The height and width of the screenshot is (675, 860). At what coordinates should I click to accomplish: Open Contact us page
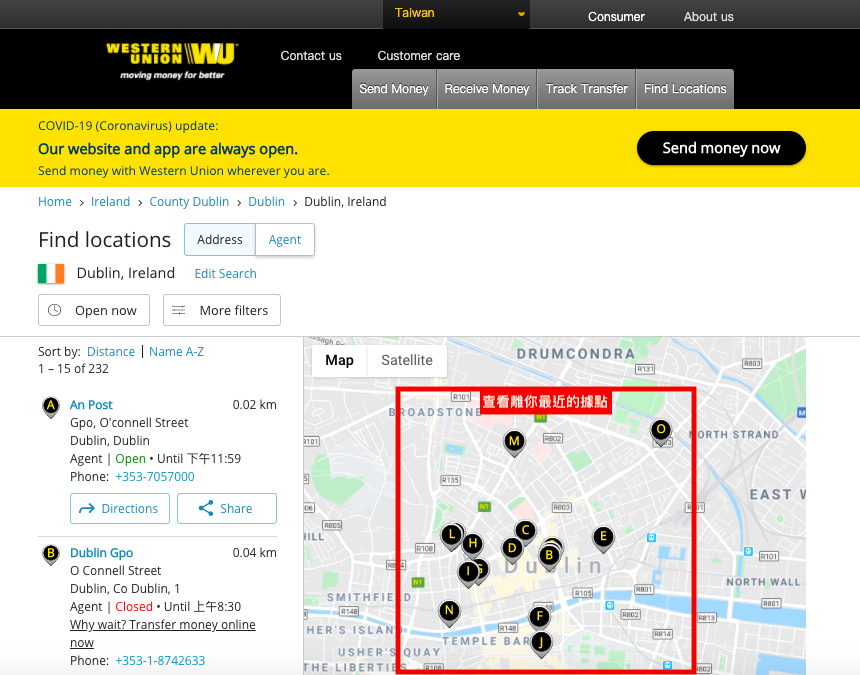(x=311, y=56)
